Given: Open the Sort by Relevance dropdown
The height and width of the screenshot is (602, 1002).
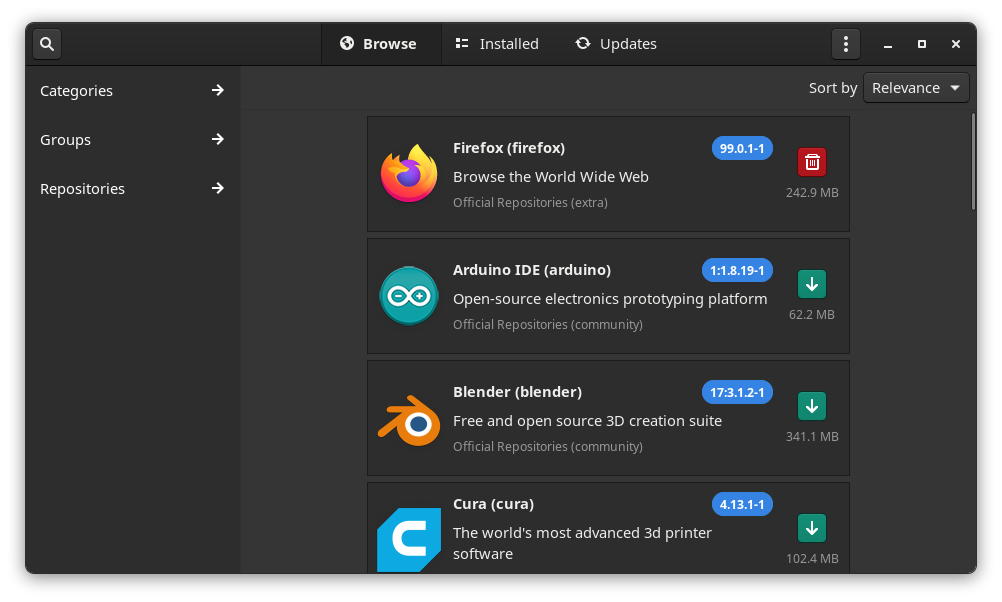Looking at the screenshot, I should (916, 88).
